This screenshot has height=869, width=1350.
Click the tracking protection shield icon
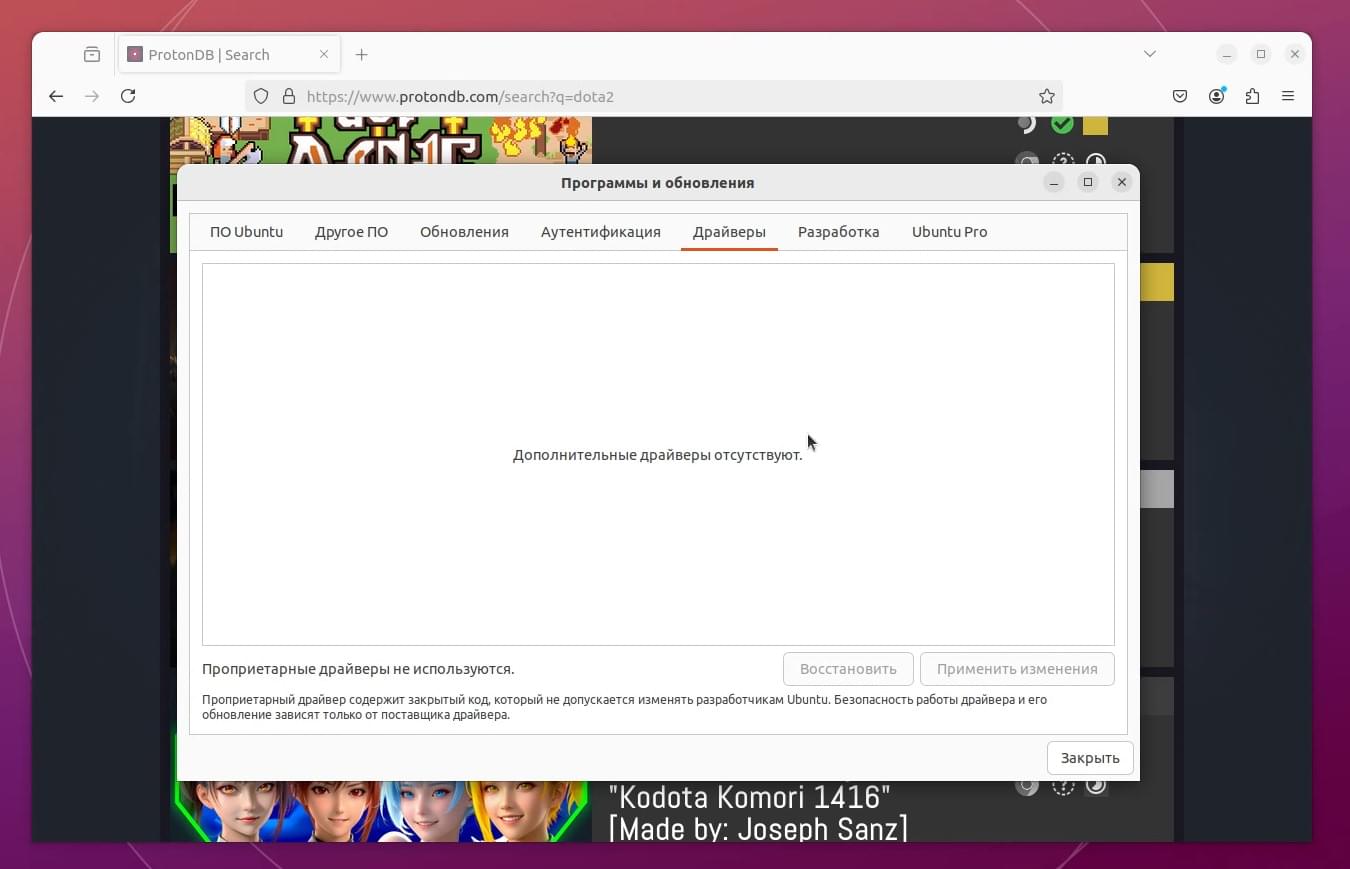[x=261, y=96]
